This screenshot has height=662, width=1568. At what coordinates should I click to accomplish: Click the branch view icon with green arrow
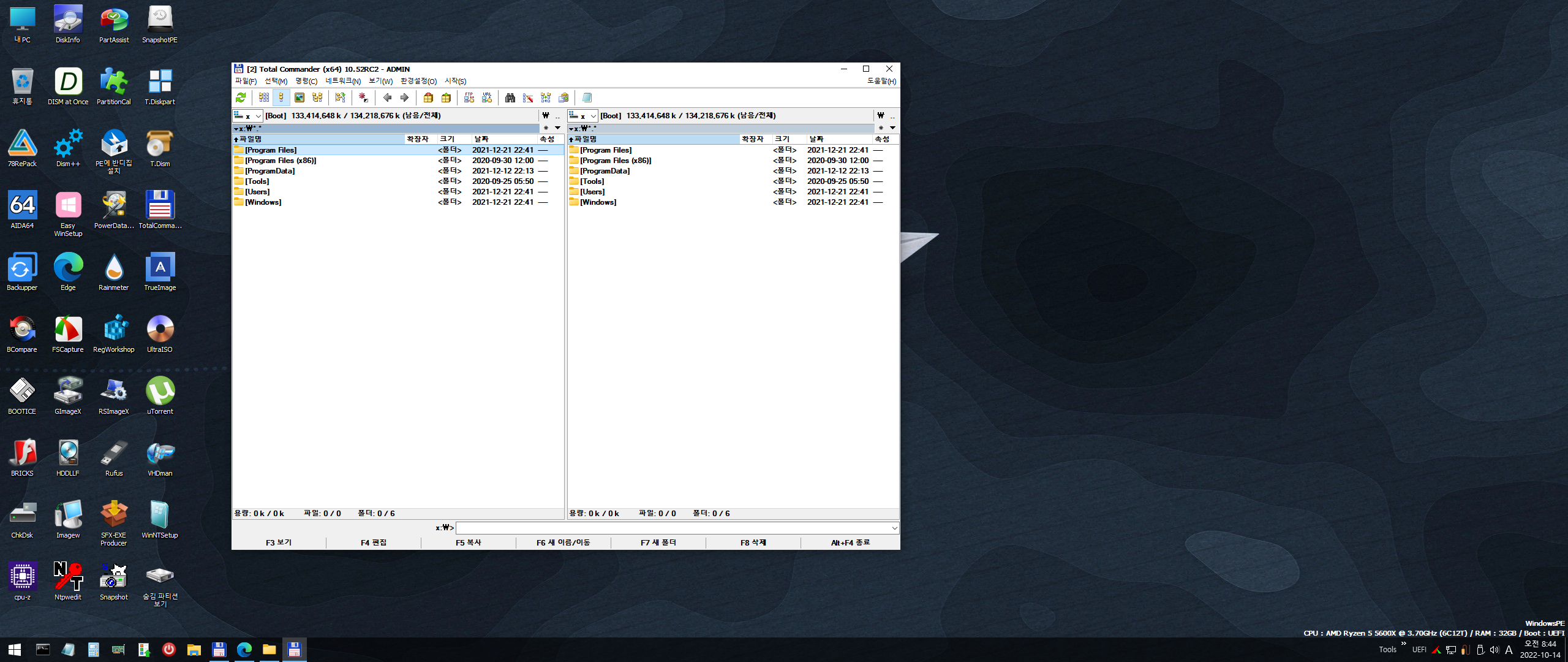coord(341,97)
